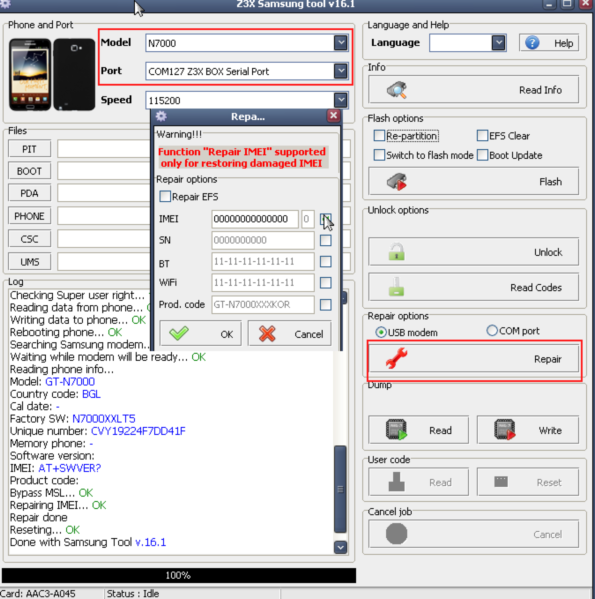Viewport: 595px width, 599px height.
Task: Click the log scrollbar thumb
Action: click(340, 489)
